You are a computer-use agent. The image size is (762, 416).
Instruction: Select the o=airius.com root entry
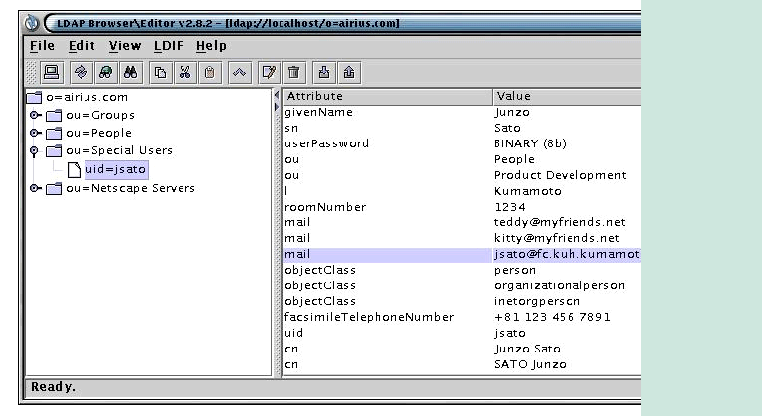(x=87, y=97)
